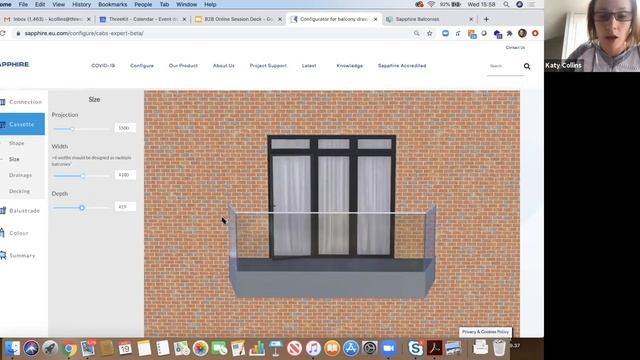Open the Calendar app in the dock
Image resolution: width=640 pixels, height=360 pixels.
pyautogui.click(x=125, y=348)
